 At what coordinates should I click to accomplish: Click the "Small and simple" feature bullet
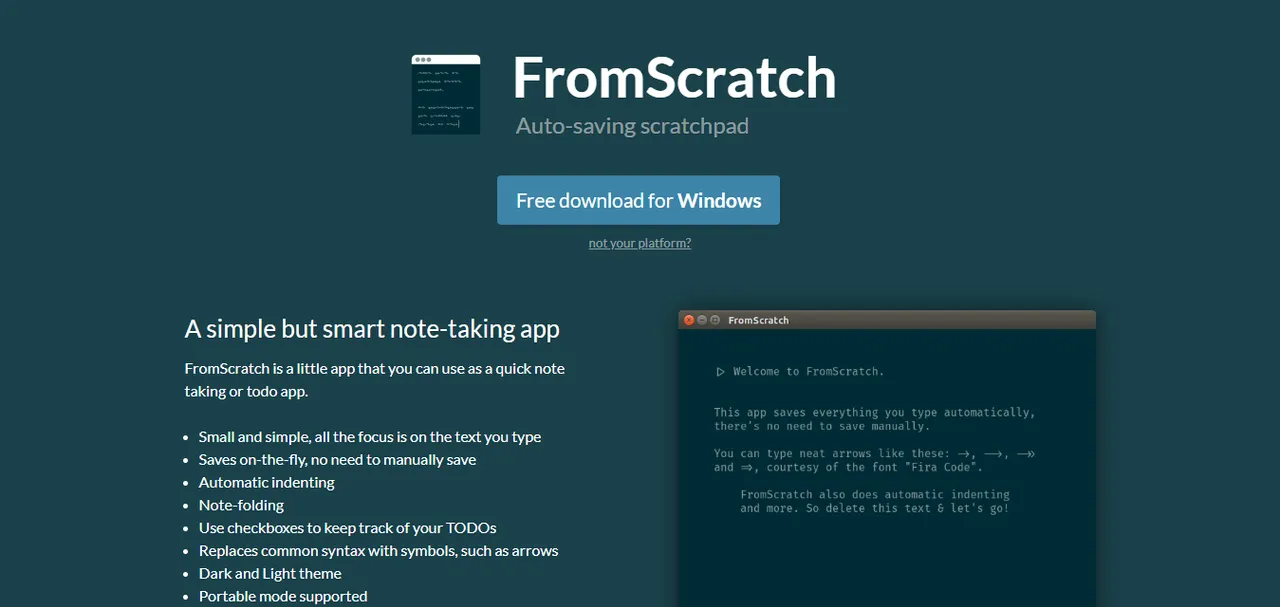click(x=370, y=437)
